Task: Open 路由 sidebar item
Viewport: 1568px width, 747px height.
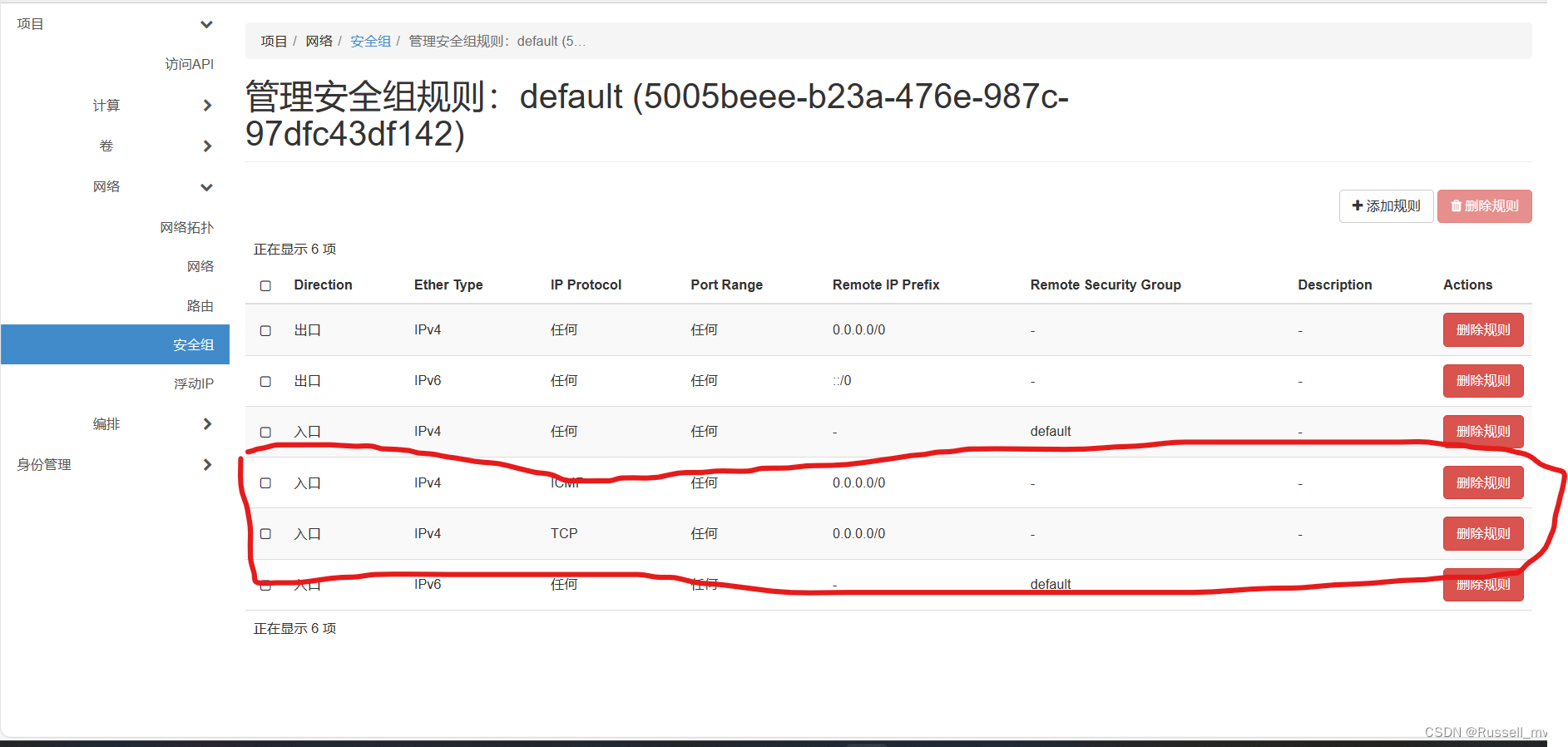Action: [200, 306]
